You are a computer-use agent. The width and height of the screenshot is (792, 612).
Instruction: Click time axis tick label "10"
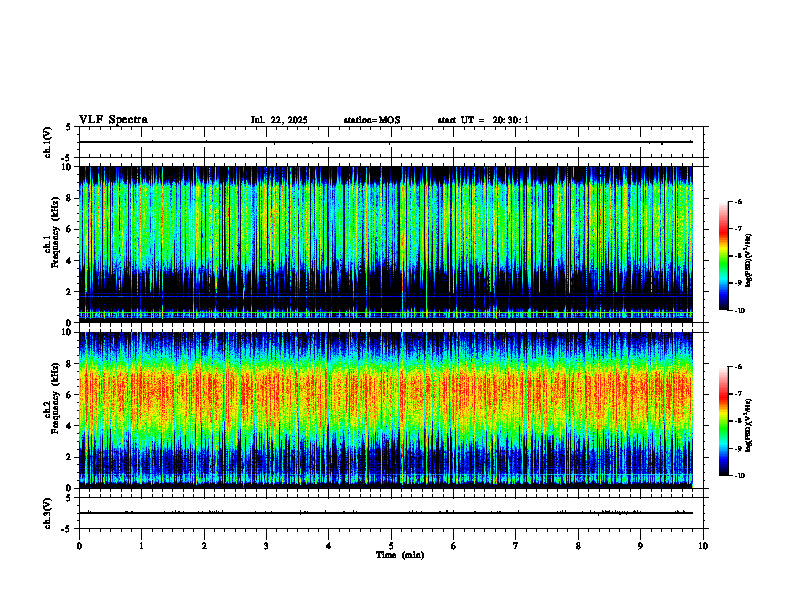pos(703,546)
